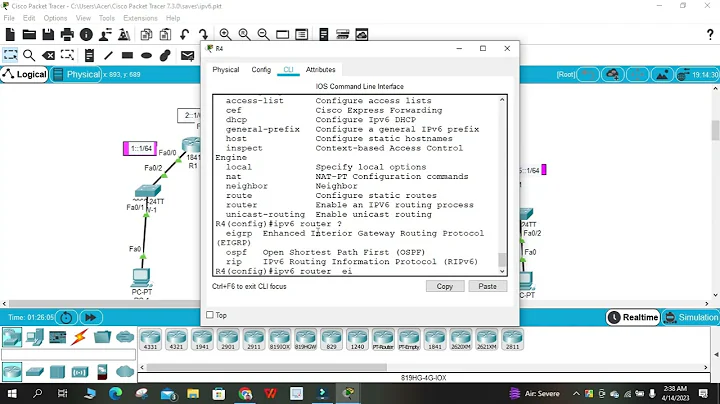This screenshot has width=720, height=404.
Task: Select the 4331 router device
Action: coord(151,340)
